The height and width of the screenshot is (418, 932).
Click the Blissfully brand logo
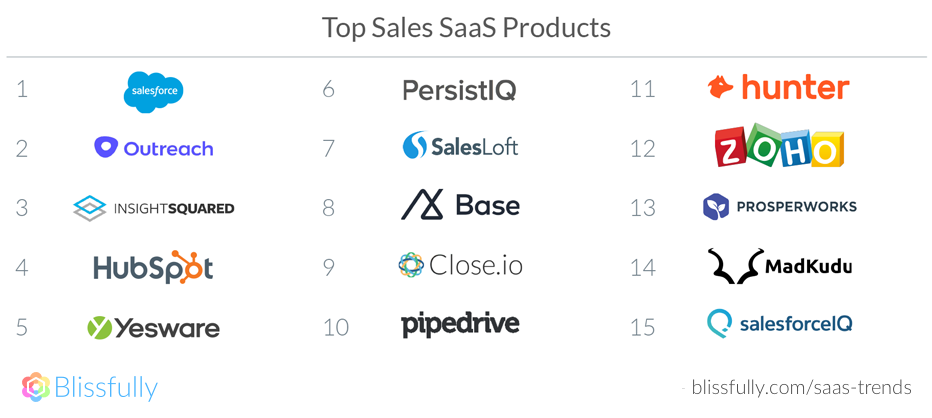click(x=90, y=387)
